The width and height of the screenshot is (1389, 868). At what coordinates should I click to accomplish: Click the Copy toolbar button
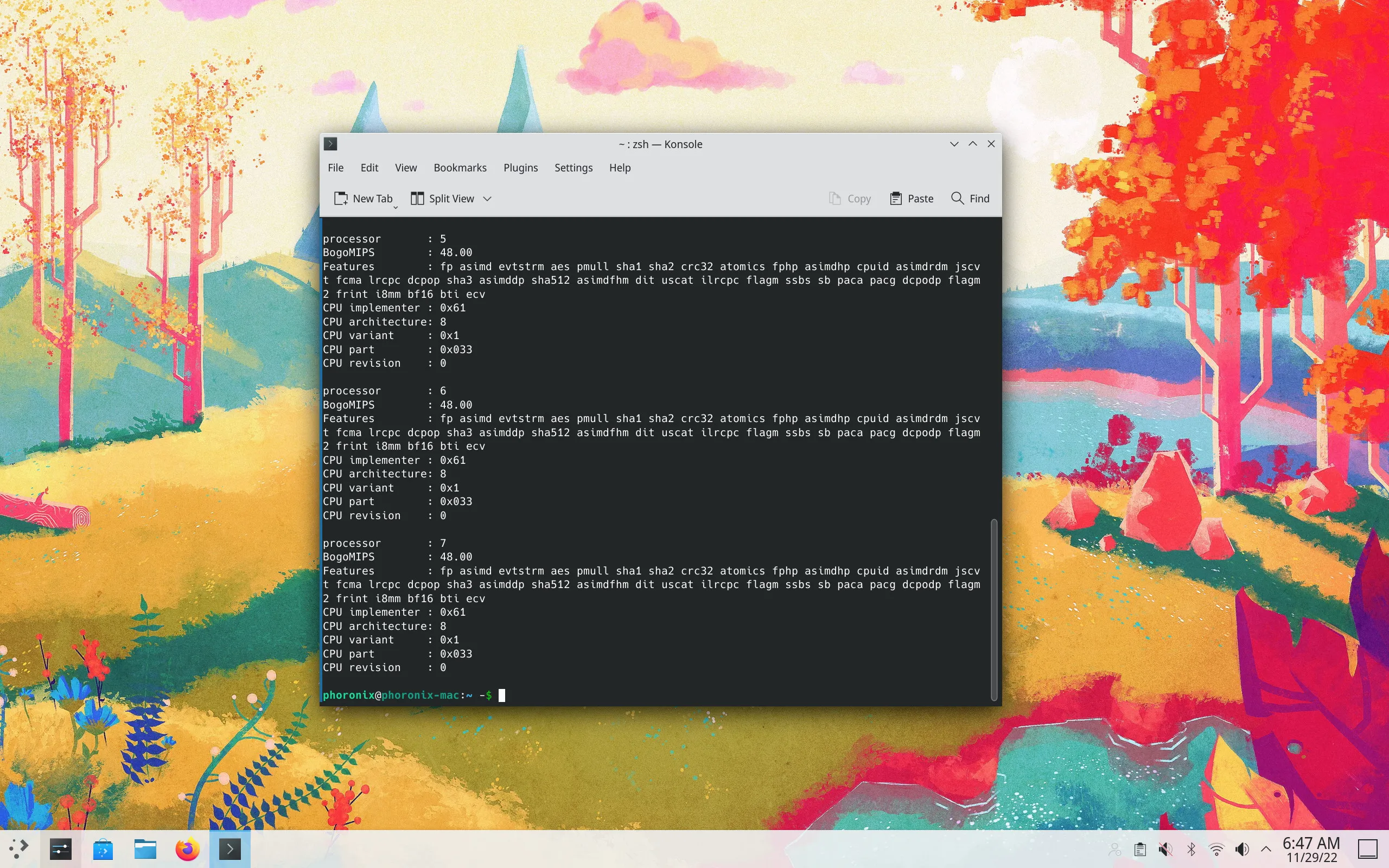pyautogui.click(x=850, y=199)
